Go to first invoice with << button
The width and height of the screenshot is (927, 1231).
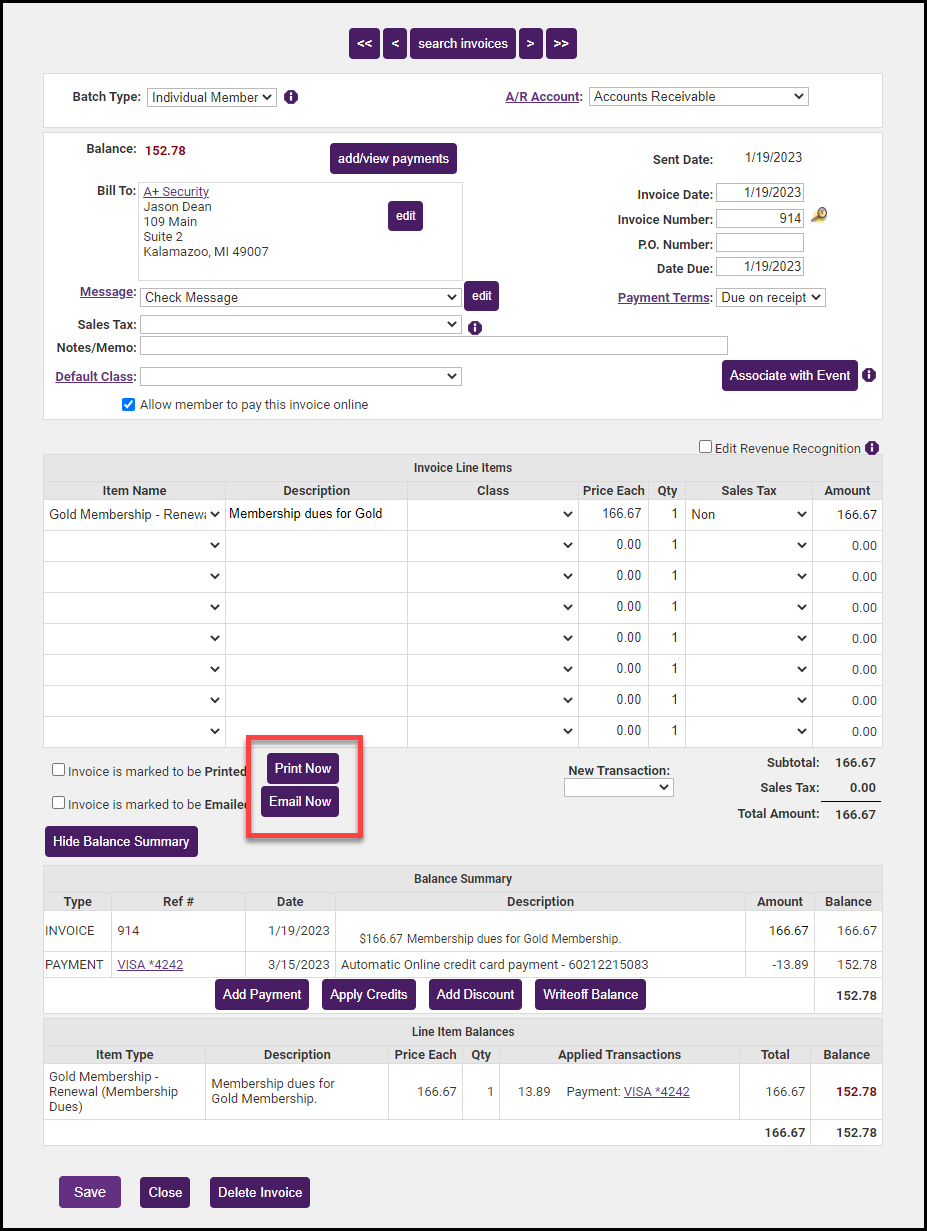tap(364, 43)
